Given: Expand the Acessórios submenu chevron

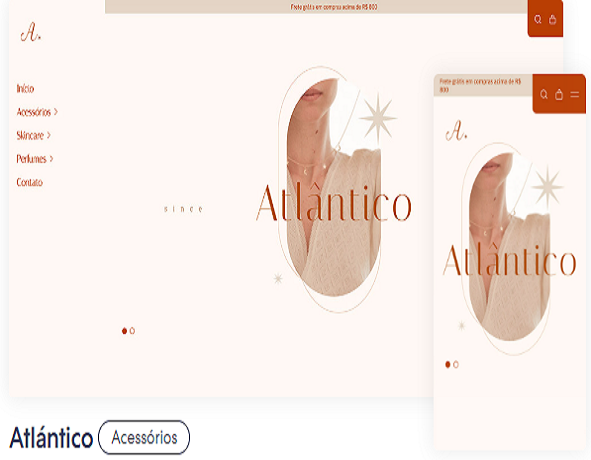Looking at the screenshot, I should pyautogui.click(x=56, y=112).
